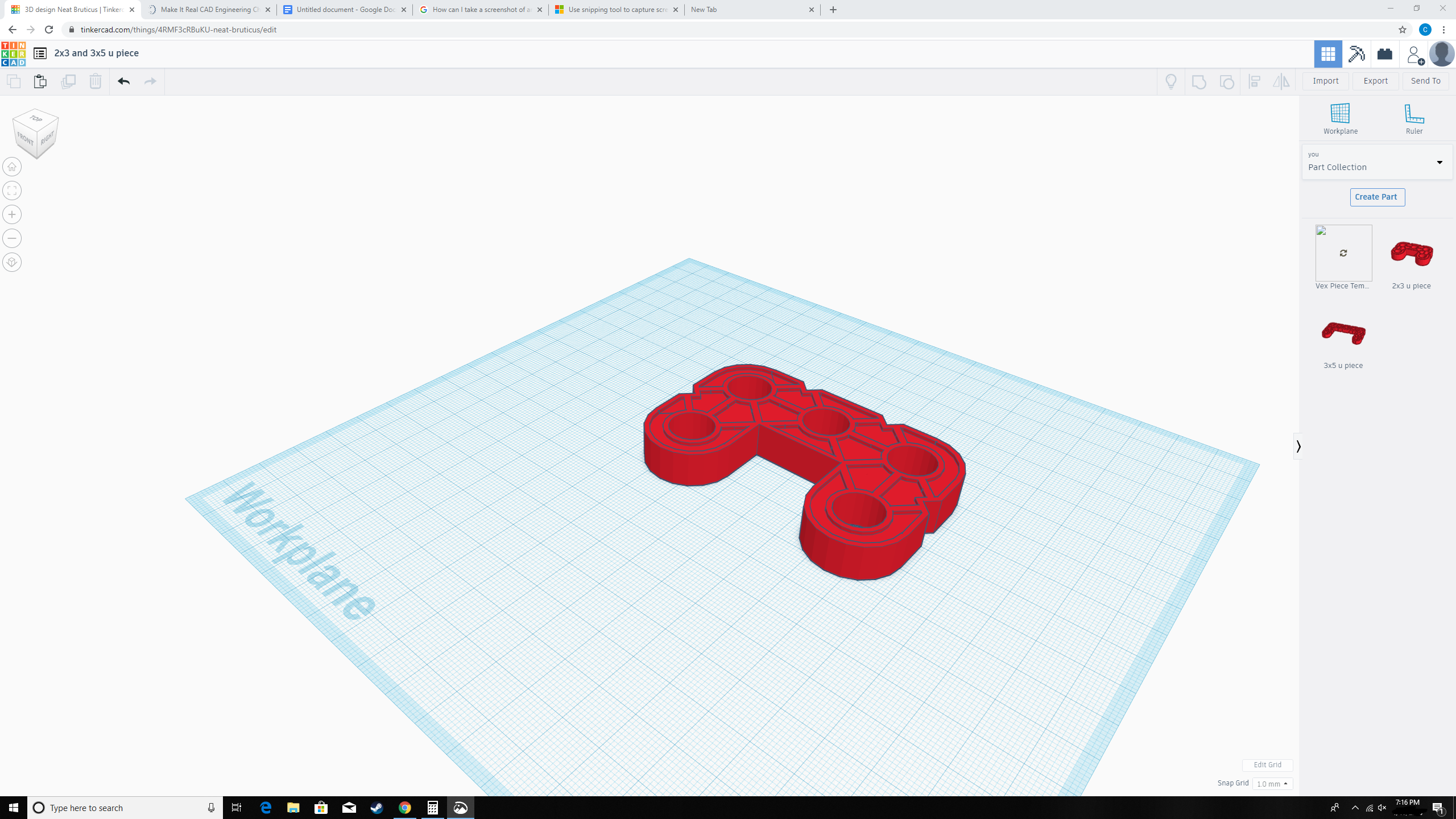1456x819 pixels.
Task: Select the Ruler tool
Action: point(1414,119)
